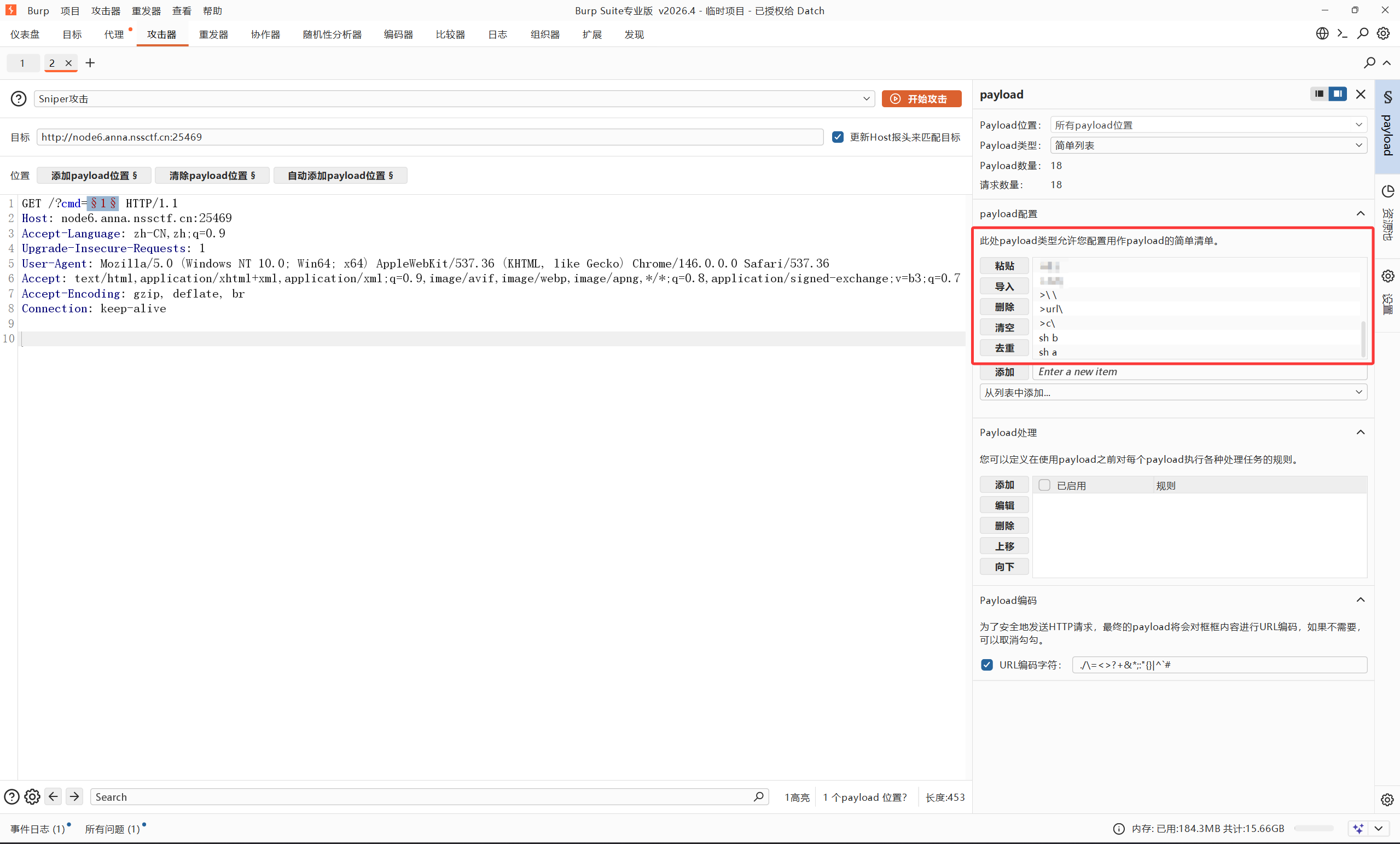Viewport: 1400px width, 844px height.
Task: Click the Intruder tab search icon
Action: (x=1369, y=62)
